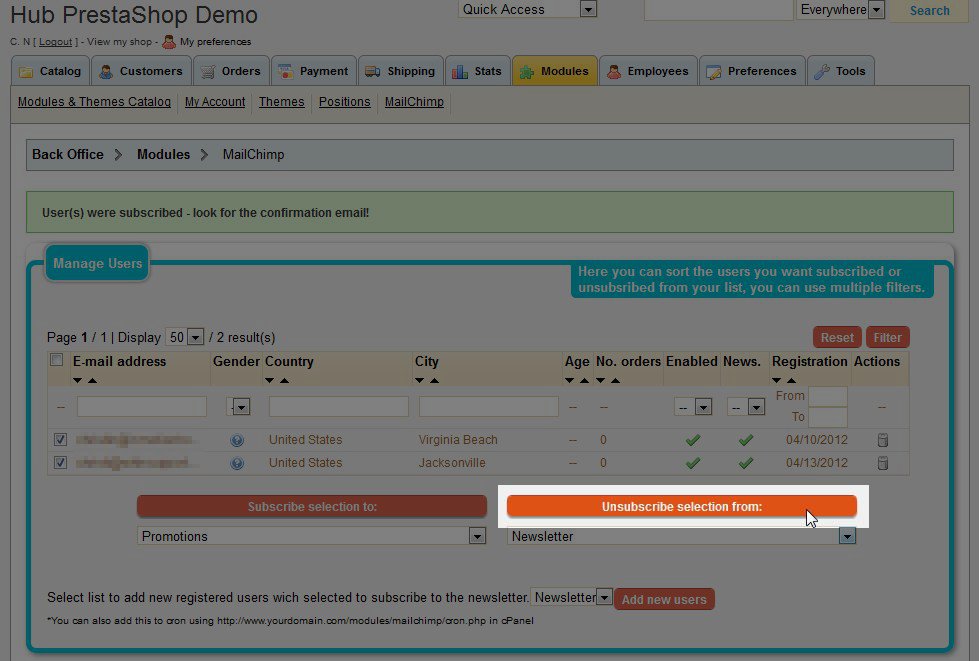Click gender icon in Virginia Beach row

pos(237,440)
